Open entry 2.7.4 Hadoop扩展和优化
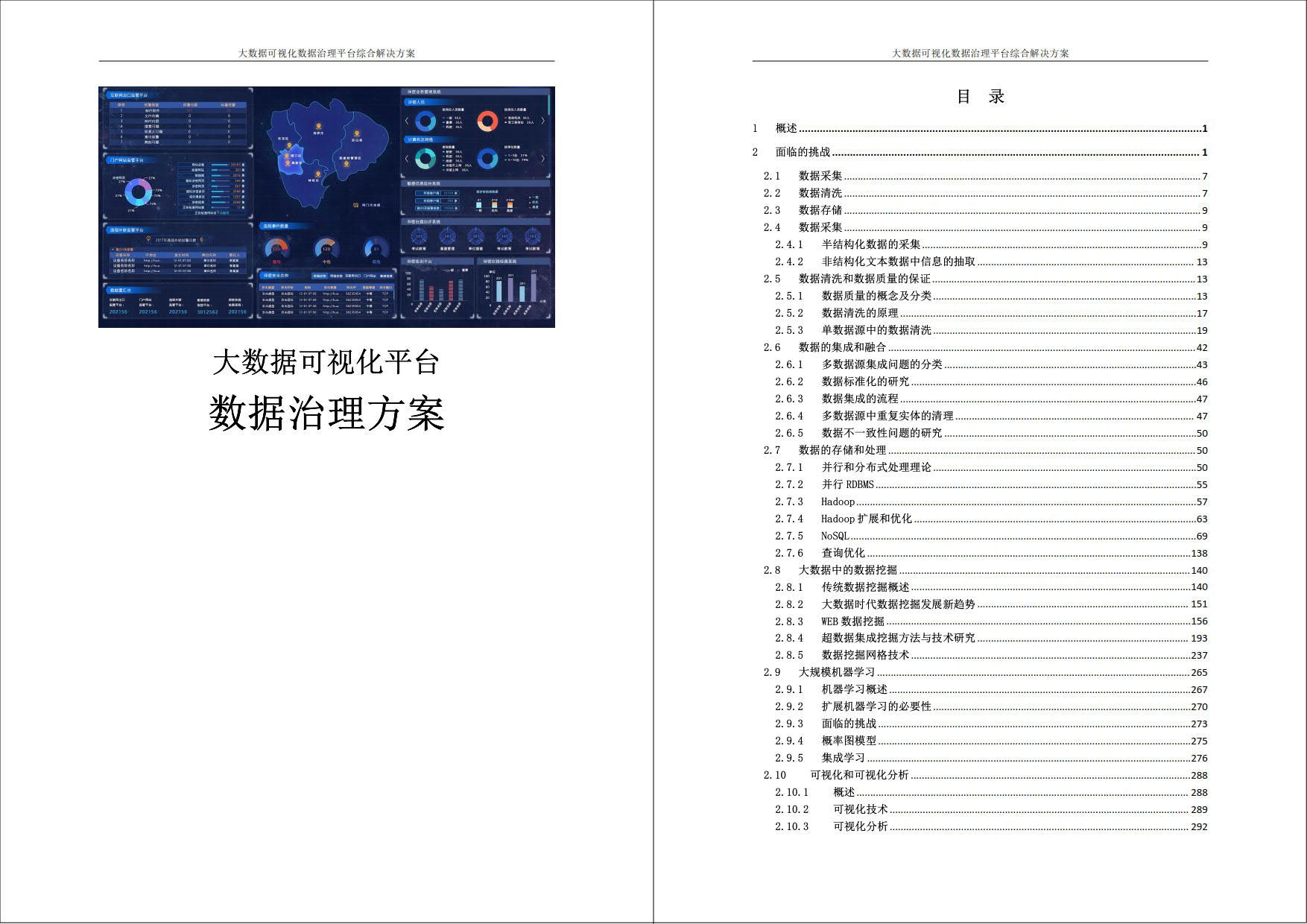This screenshot has width=1307, height=924. tap(991, 519)
